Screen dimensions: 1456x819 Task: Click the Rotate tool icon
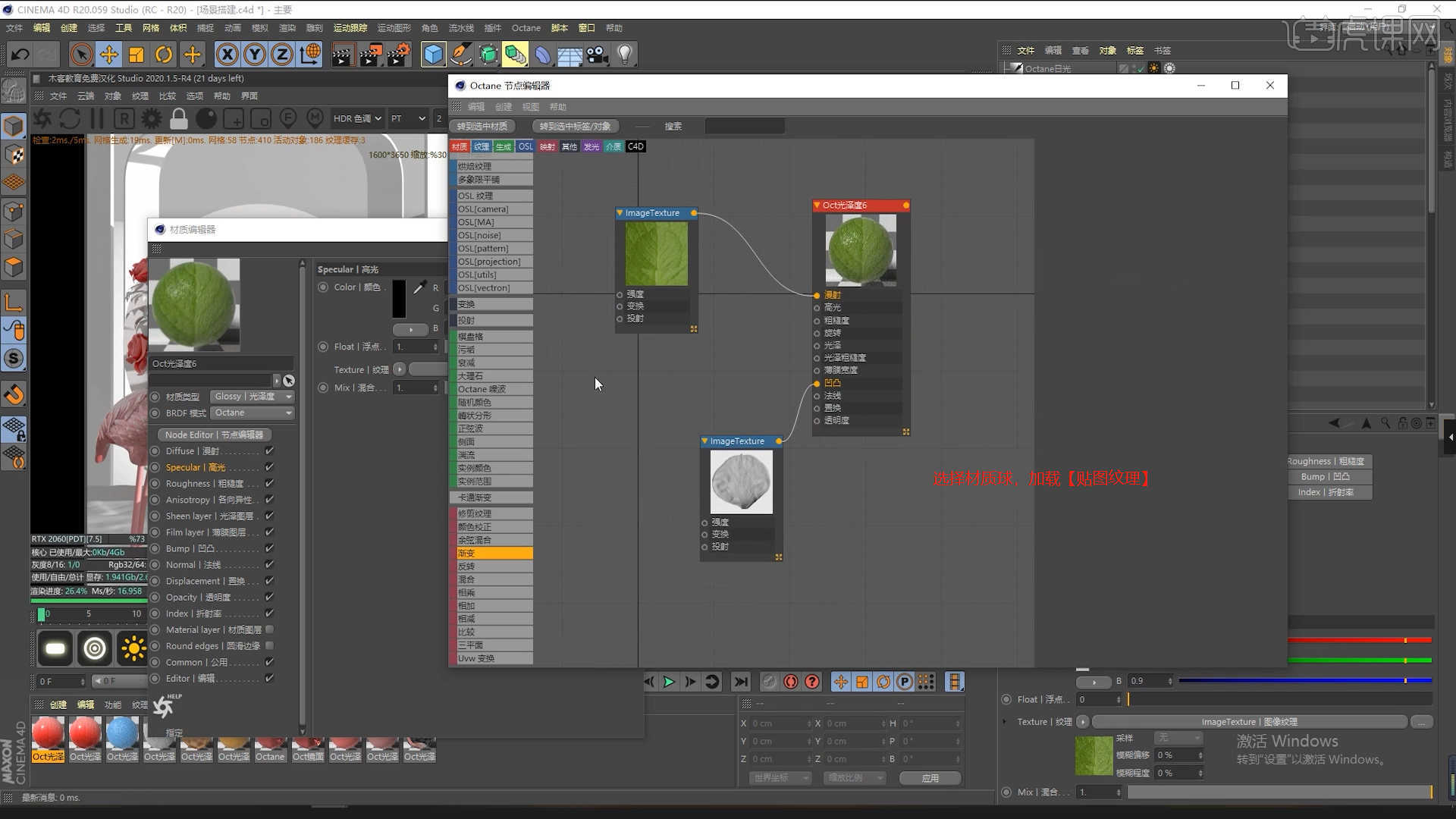pos(164,55)
